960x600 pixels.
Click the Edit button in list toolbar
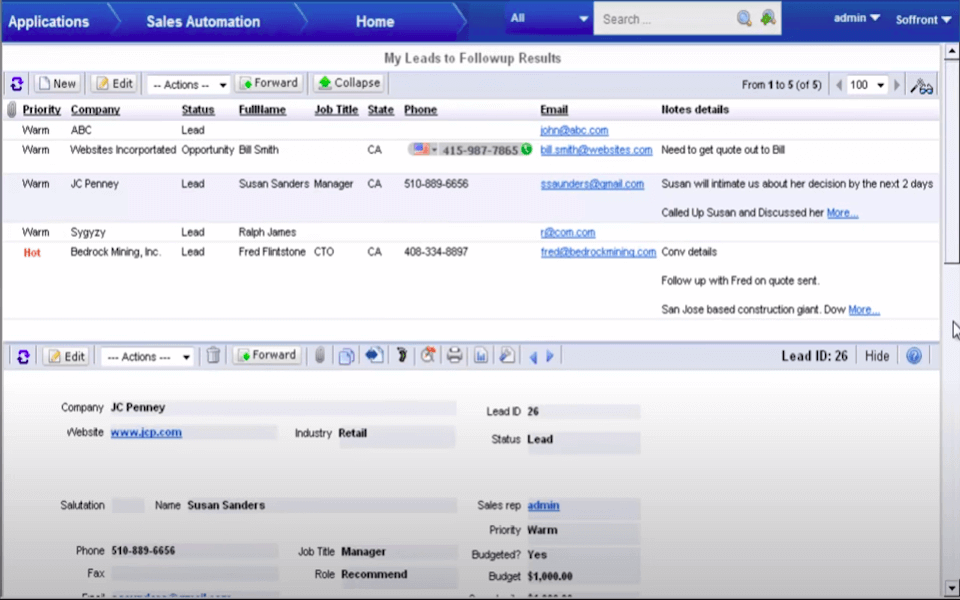114,83
